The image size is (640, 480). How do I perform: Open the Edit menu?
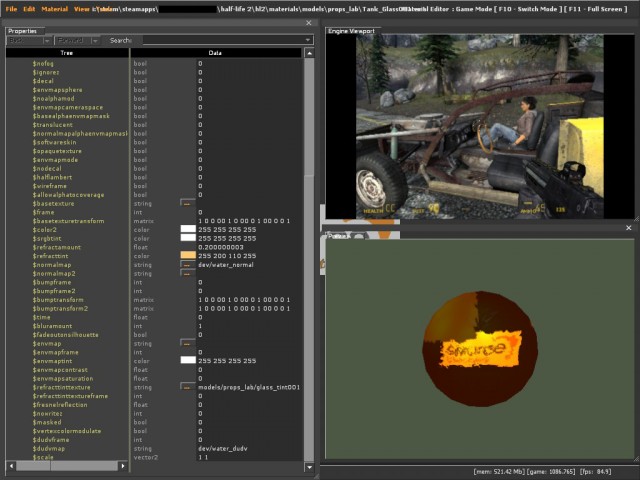tap(29, 9)
